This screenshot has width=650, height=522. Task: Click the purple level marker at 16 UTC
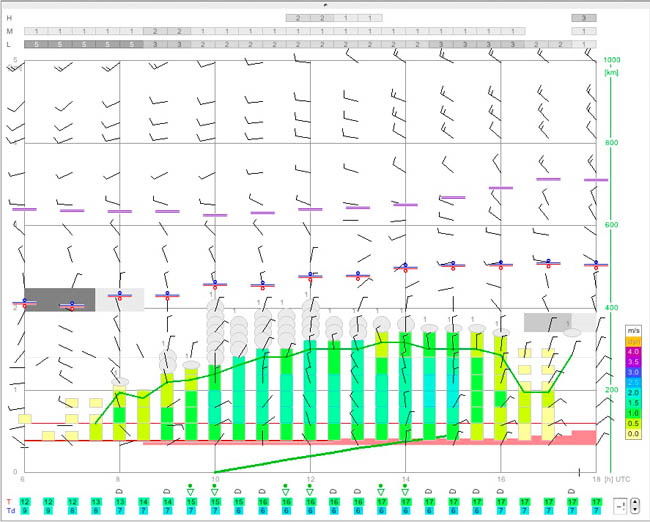tap(501, 188)
